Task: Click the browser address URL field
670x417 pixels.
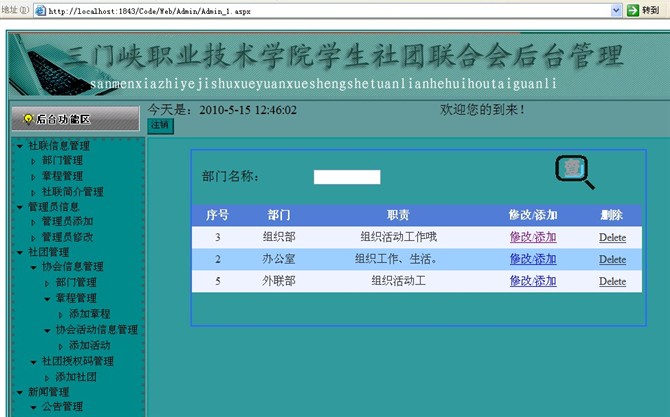Action: coord(329,11)
